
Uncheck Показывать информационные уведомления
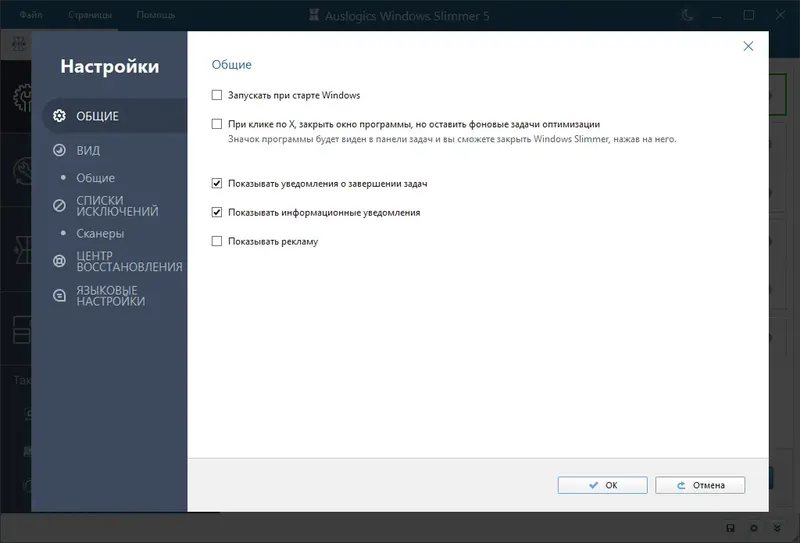(217, 212)
